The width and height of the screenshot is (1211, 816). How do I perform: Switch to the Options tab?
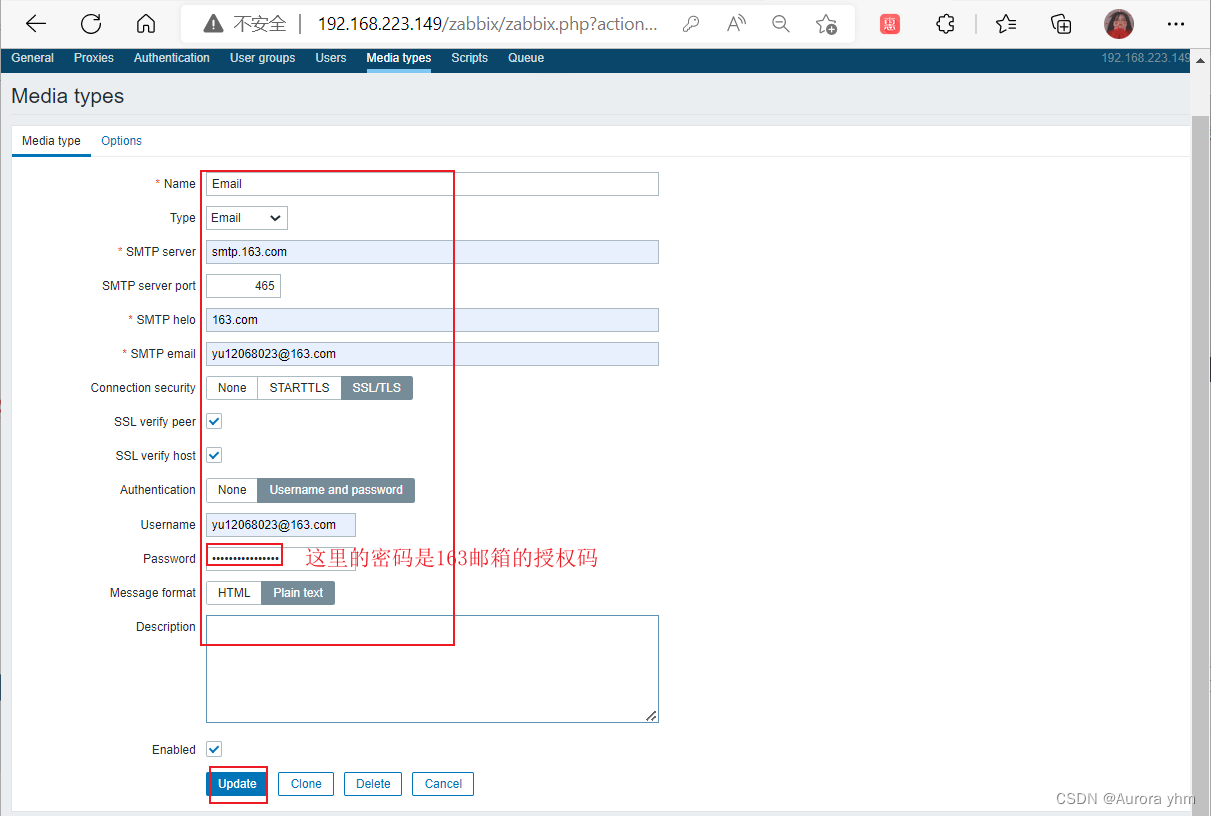pos(122,141)
